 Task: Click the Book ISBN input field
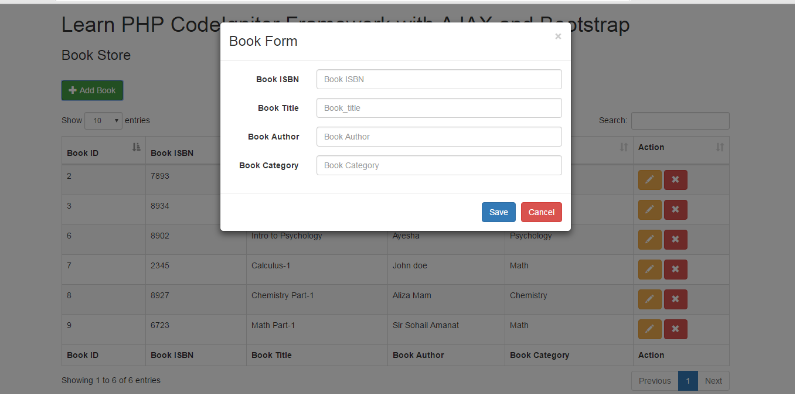439,79
